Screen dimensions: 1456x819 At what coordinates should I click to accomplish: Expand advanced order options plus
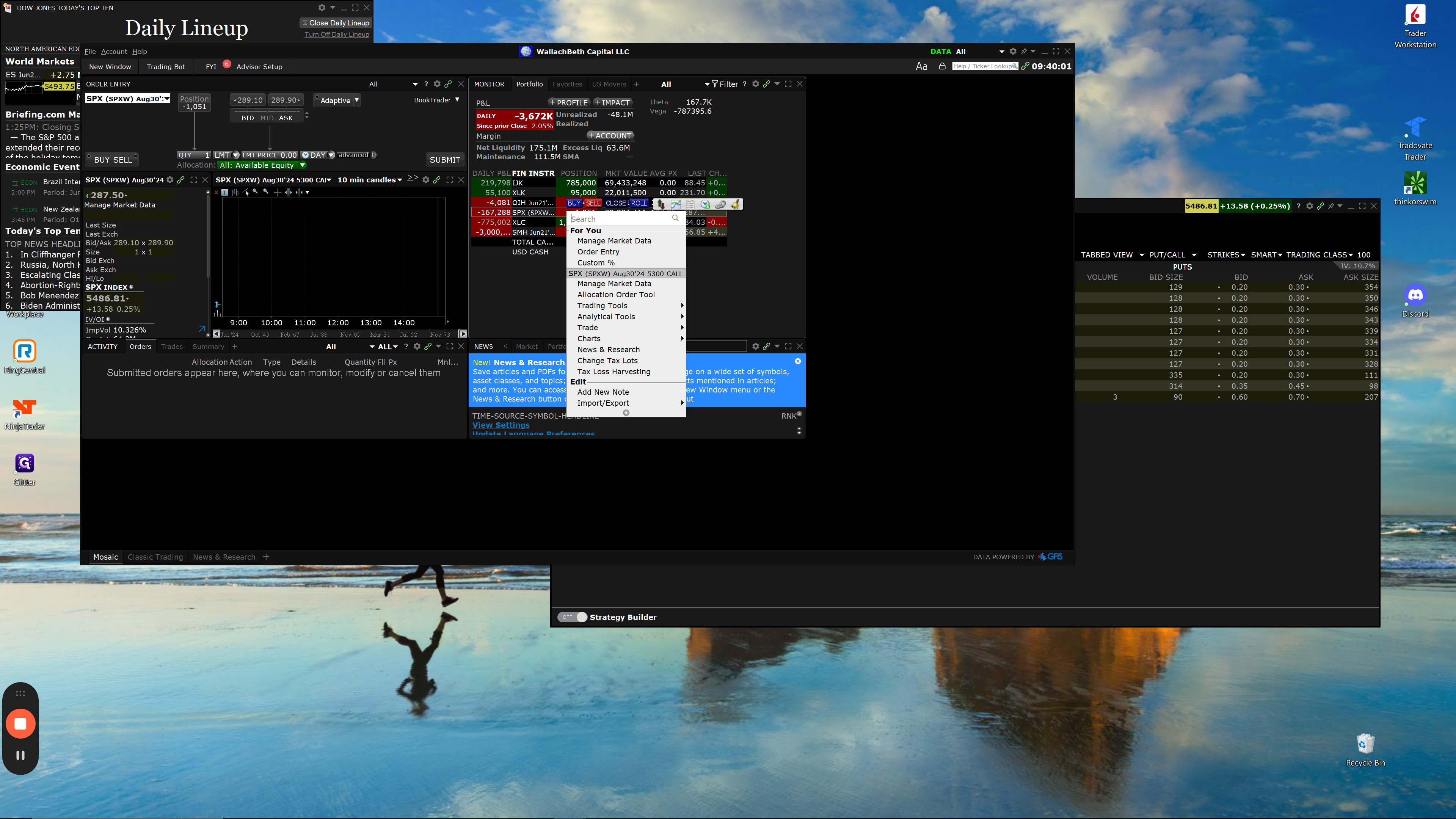coord(373,155)
